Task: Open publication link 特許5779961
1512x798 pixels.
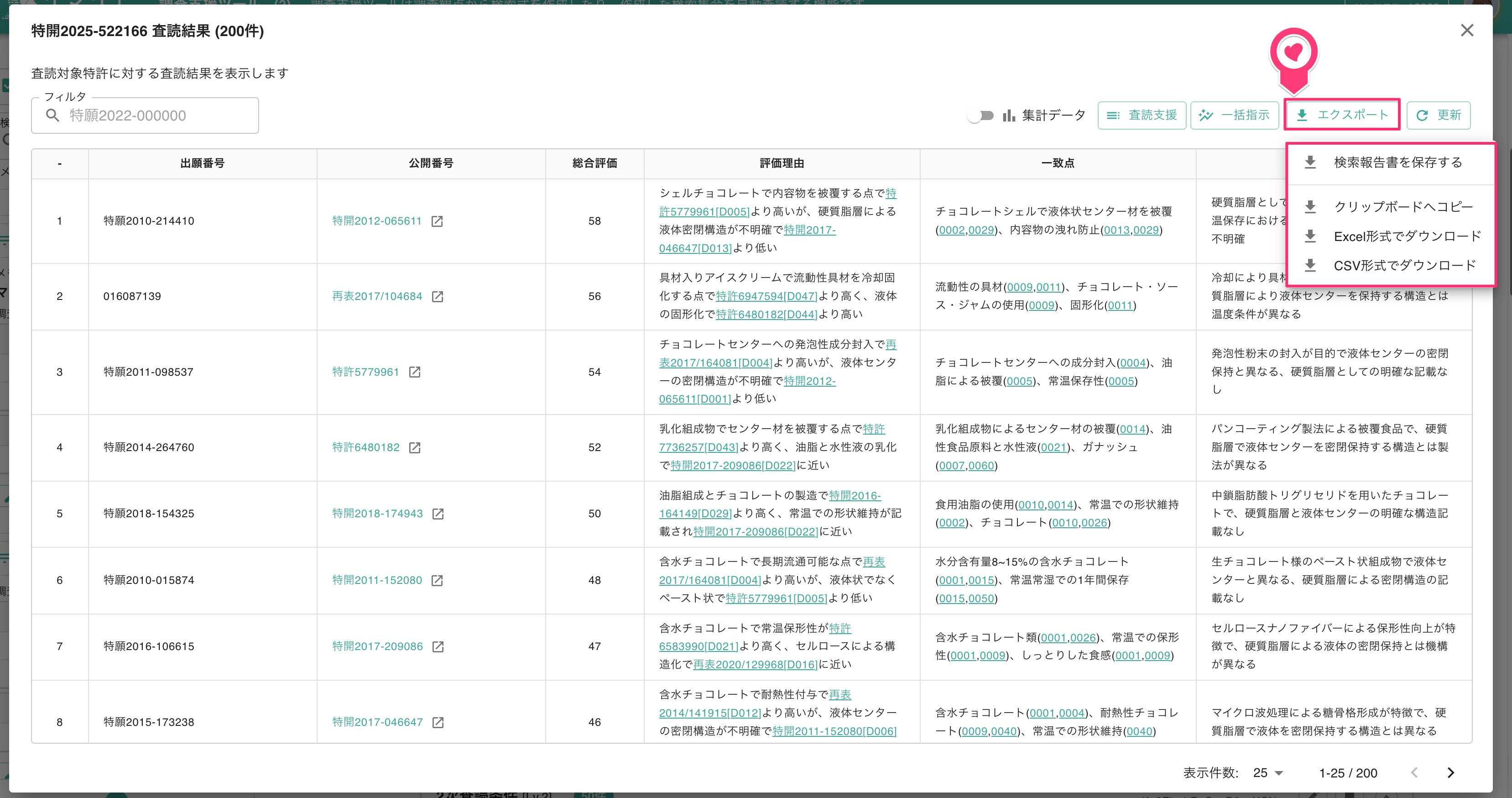Action: (x=365, y=372)
